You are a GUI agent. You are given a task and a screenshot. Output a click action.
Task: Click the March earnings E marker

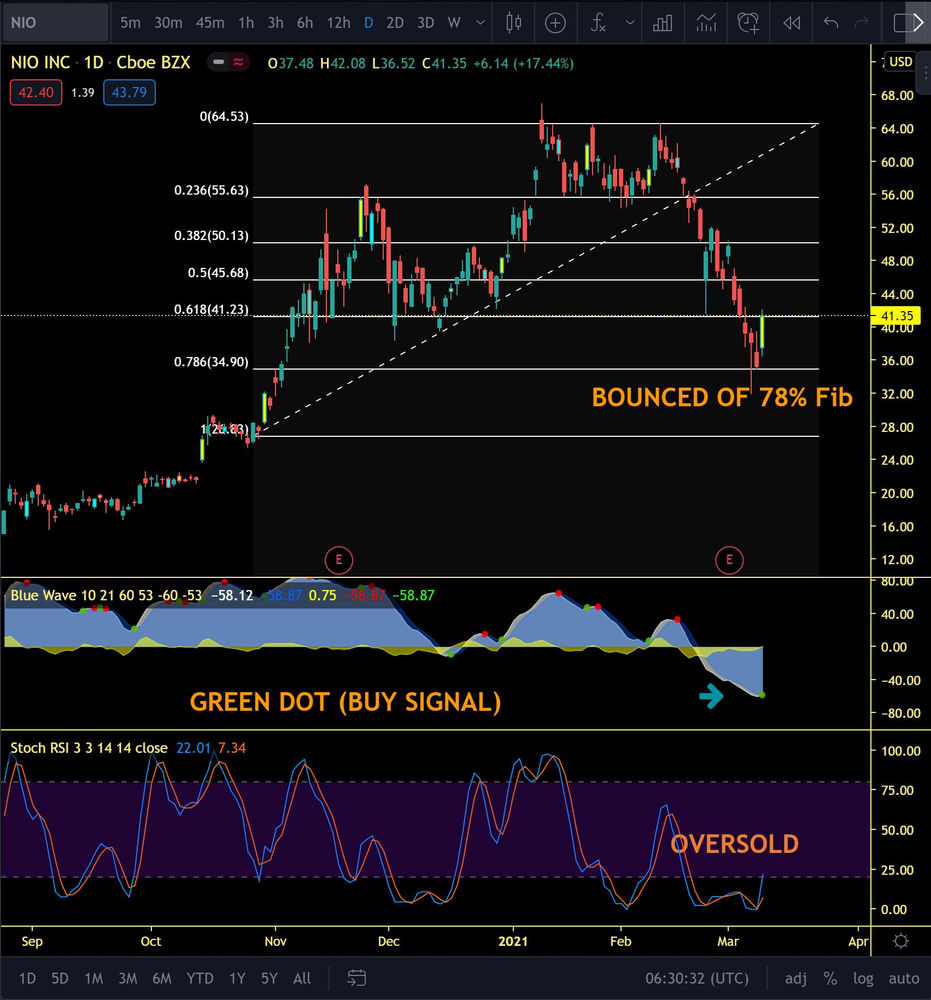point(729,560)
